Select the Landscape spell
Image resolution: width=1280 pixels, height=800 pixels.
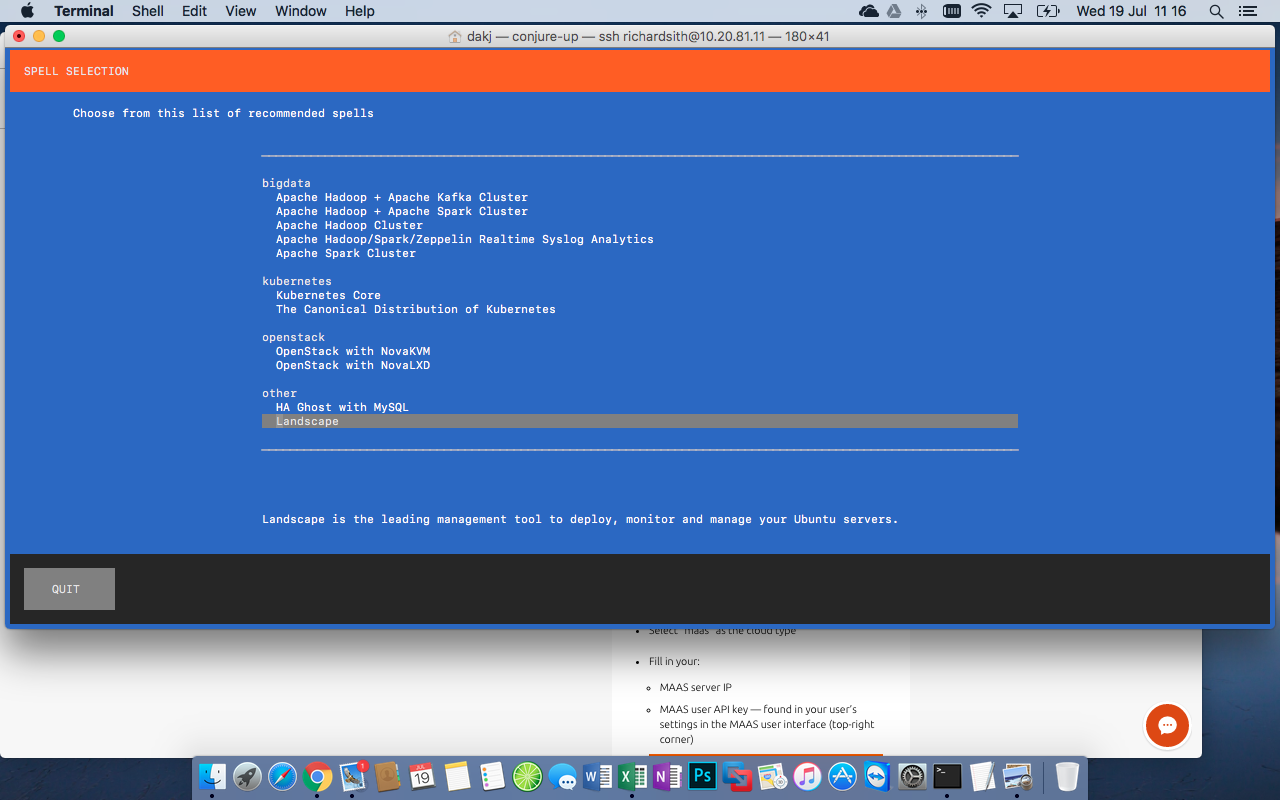click(x=640, y=421)
